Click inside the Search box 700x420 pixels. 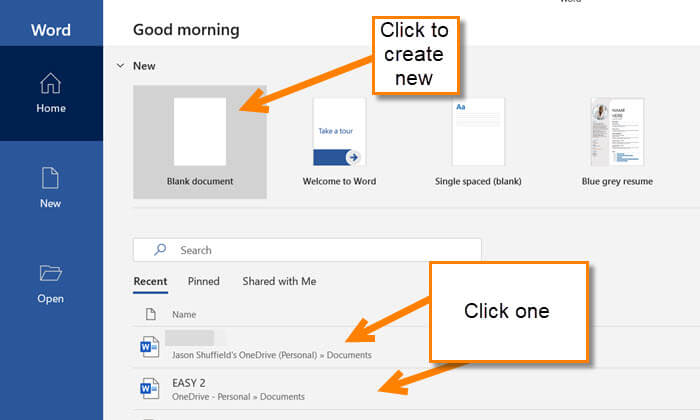[307, 250]
